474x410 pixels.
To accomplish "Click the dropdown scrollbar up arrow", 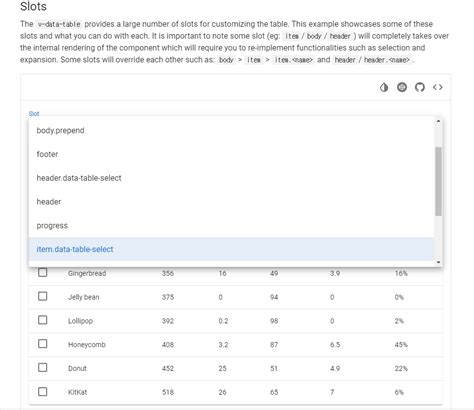I will [x=438, y=121].
